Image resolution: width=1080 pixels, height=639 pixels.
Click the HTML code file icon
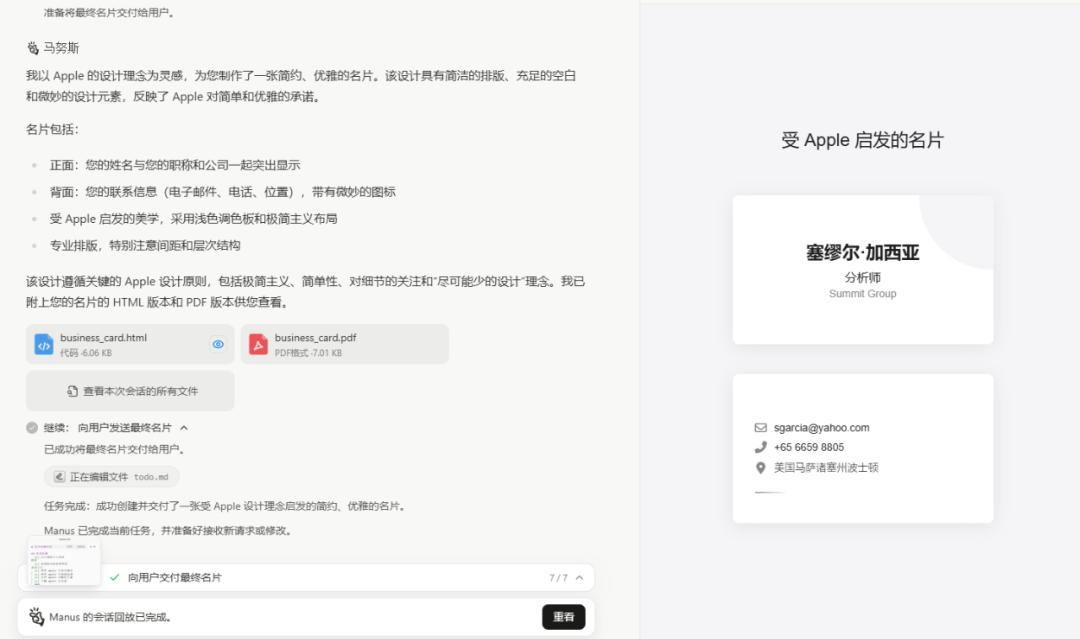[x=44, y=345]
